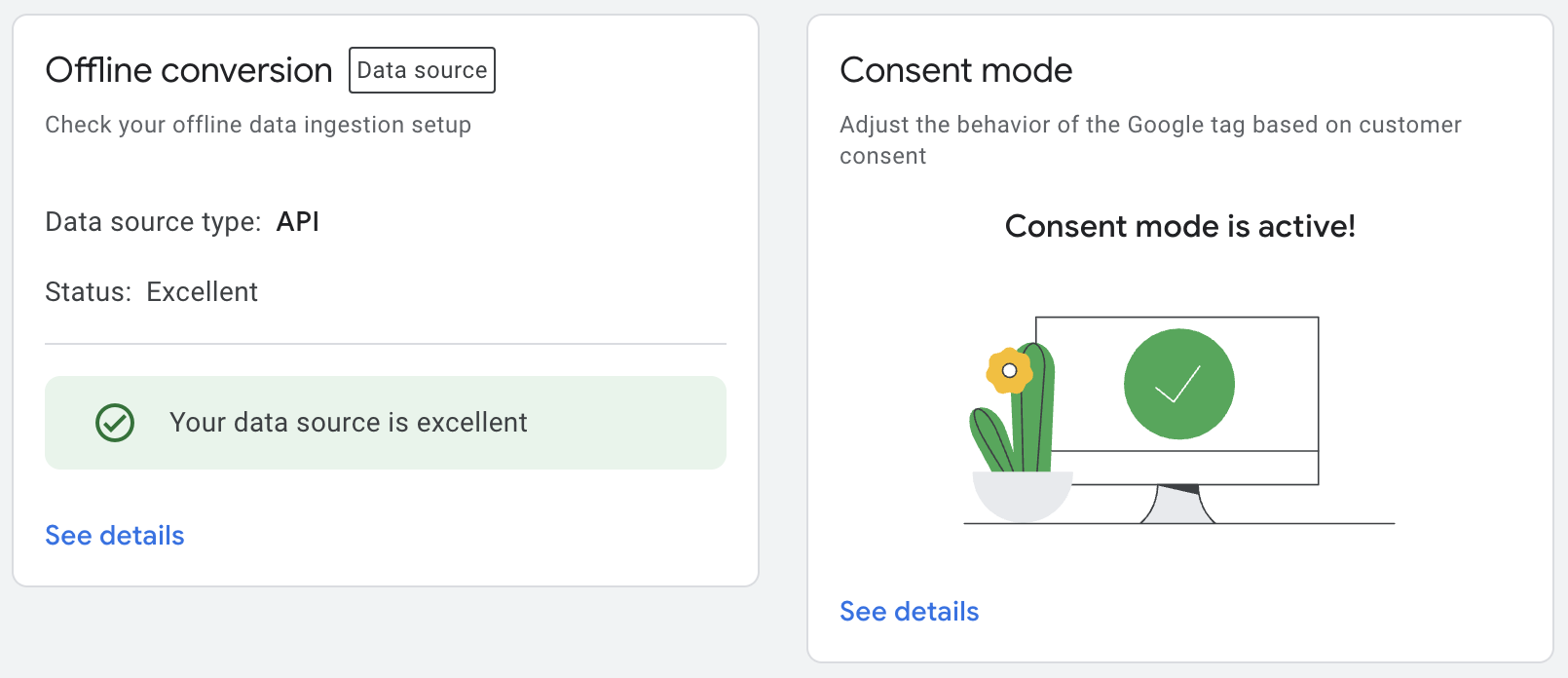Click the yellow flower on the cactus

point(1009,370)
